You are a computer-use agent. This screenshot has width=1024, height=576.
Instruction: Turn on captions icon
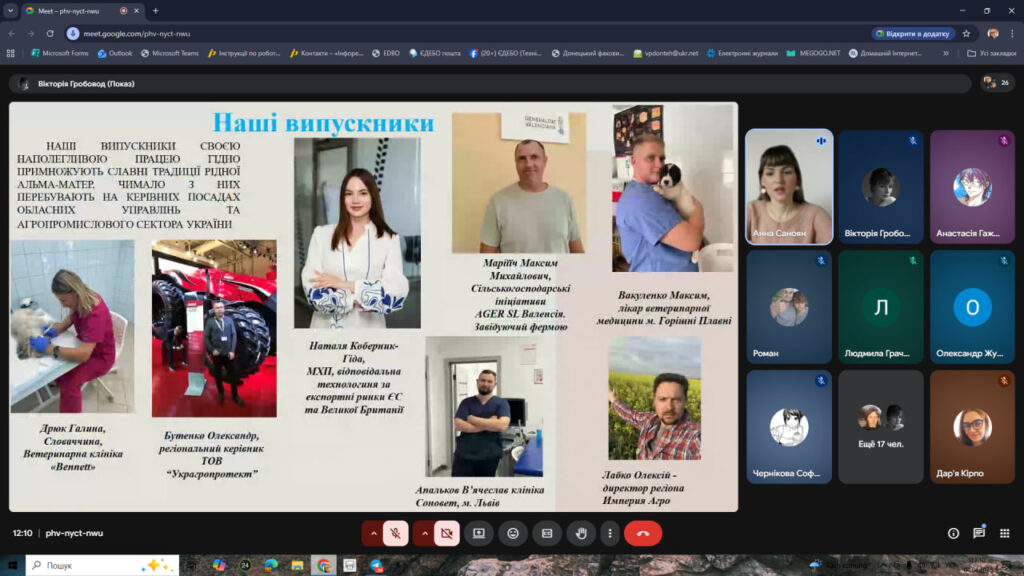[x=547, y=534]
